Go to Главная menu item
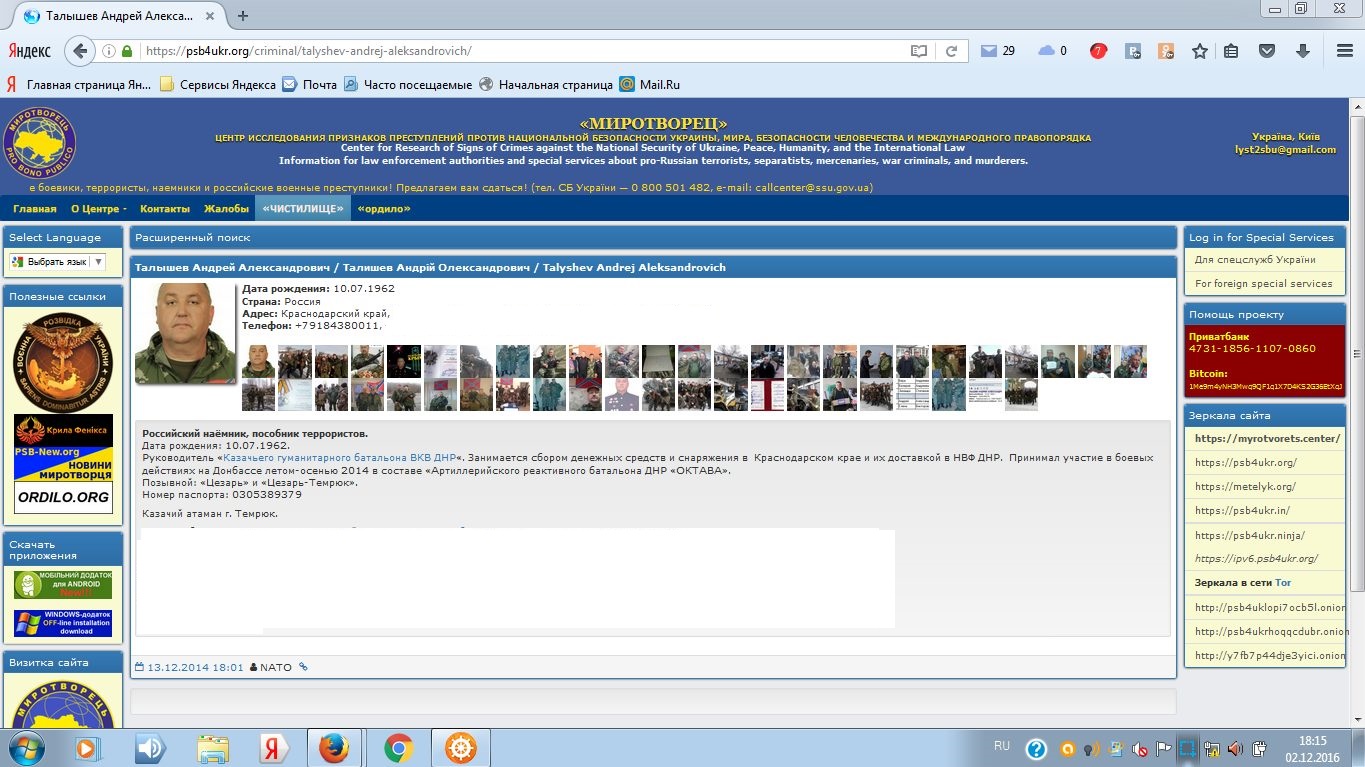 point(35,209)
